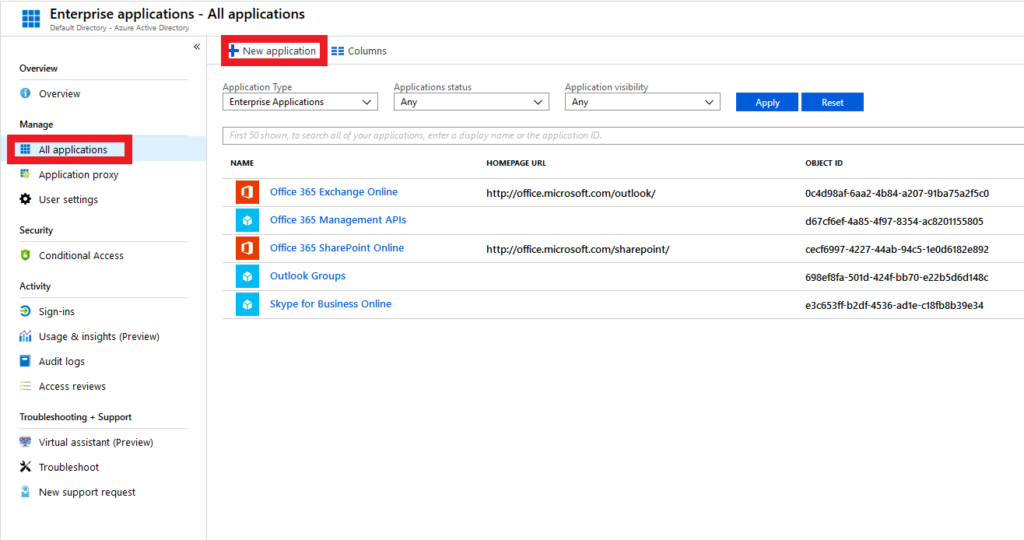The height and width of the screenshot is (540, 1024).
Task: Click the plus icon of New application
Action: (234, 51)
